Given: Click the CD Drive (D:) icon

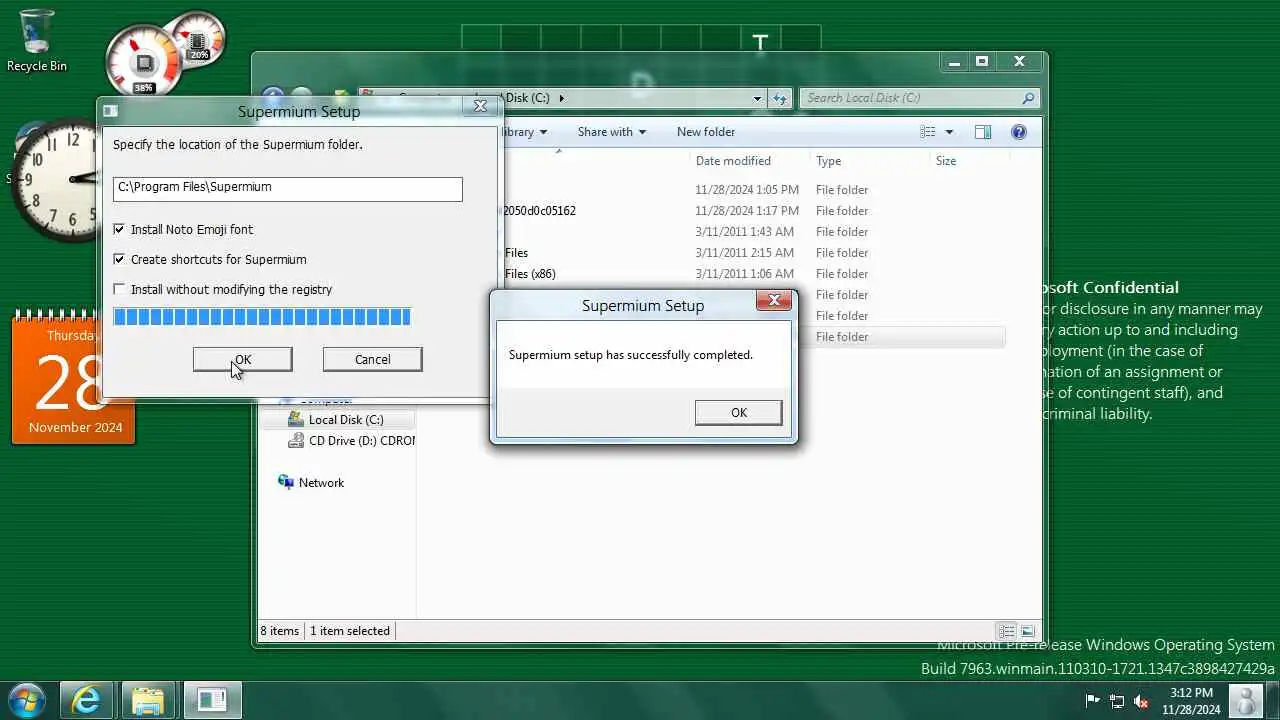Looking at the screenshot, I should pyautogui.click(x=296, y=441).
